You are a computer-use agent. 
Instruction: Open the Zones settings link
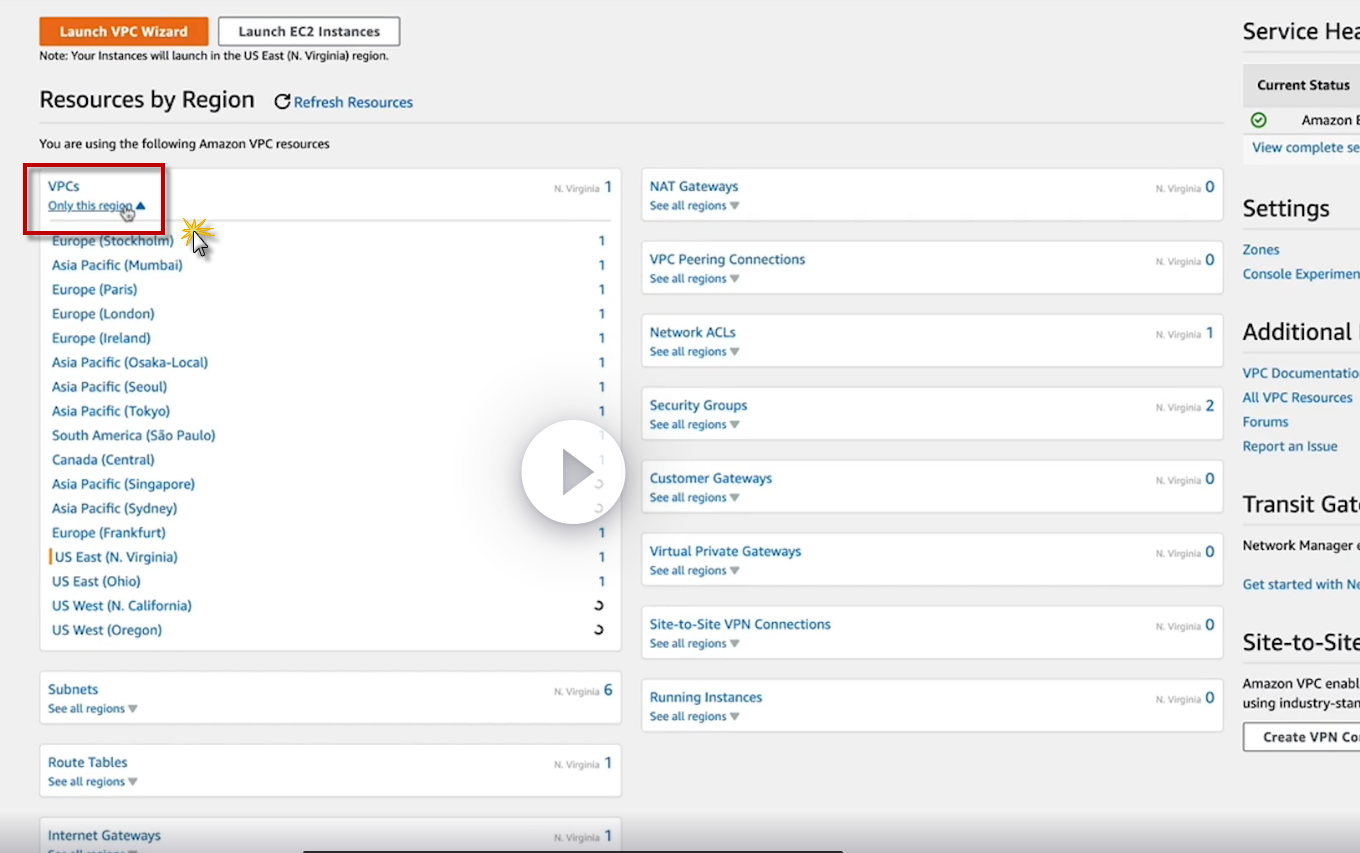[1261, 250]
